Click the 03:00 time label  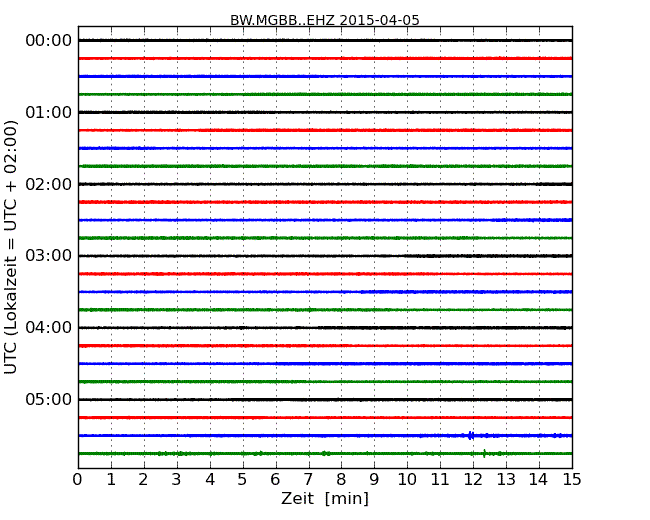(x=49, y=255)
